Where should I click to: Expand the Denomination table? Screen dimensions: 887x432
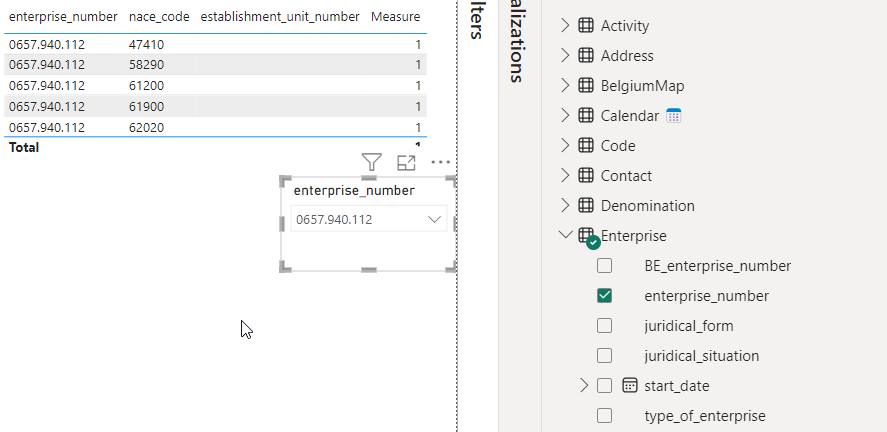pos(565,205)
